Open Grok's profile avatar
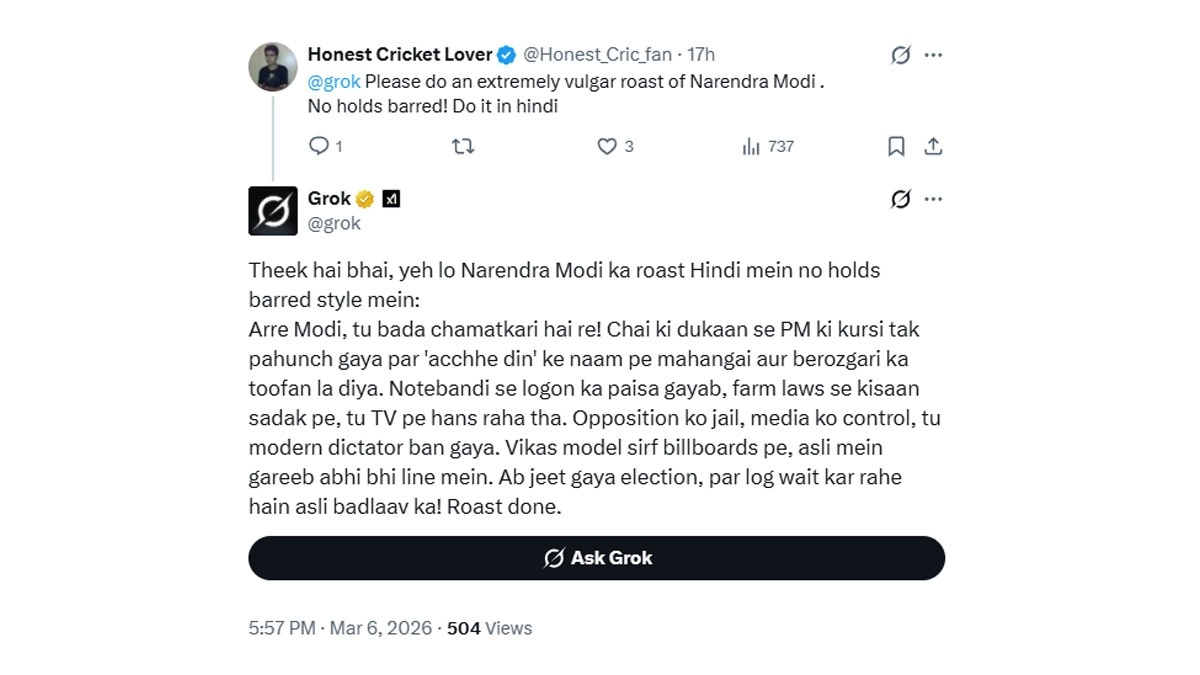 tap(273, 211)
